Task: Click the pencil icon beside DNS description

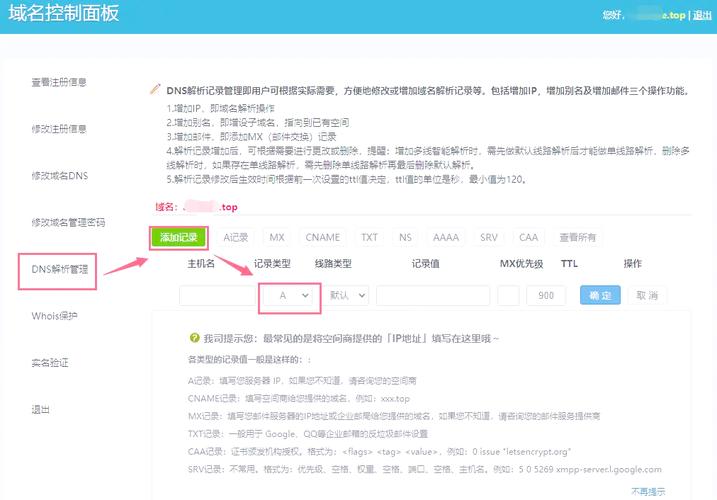Action: [155, 89]
